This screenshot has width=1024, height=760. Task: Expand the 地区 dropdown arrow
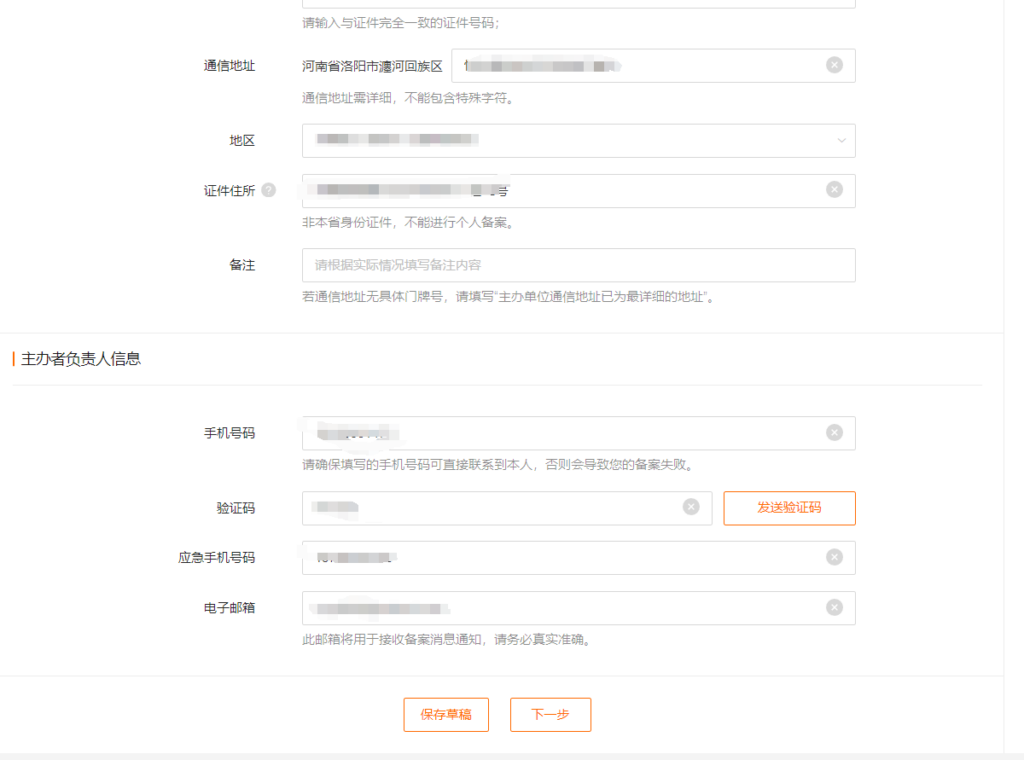(x=841, y=141)
